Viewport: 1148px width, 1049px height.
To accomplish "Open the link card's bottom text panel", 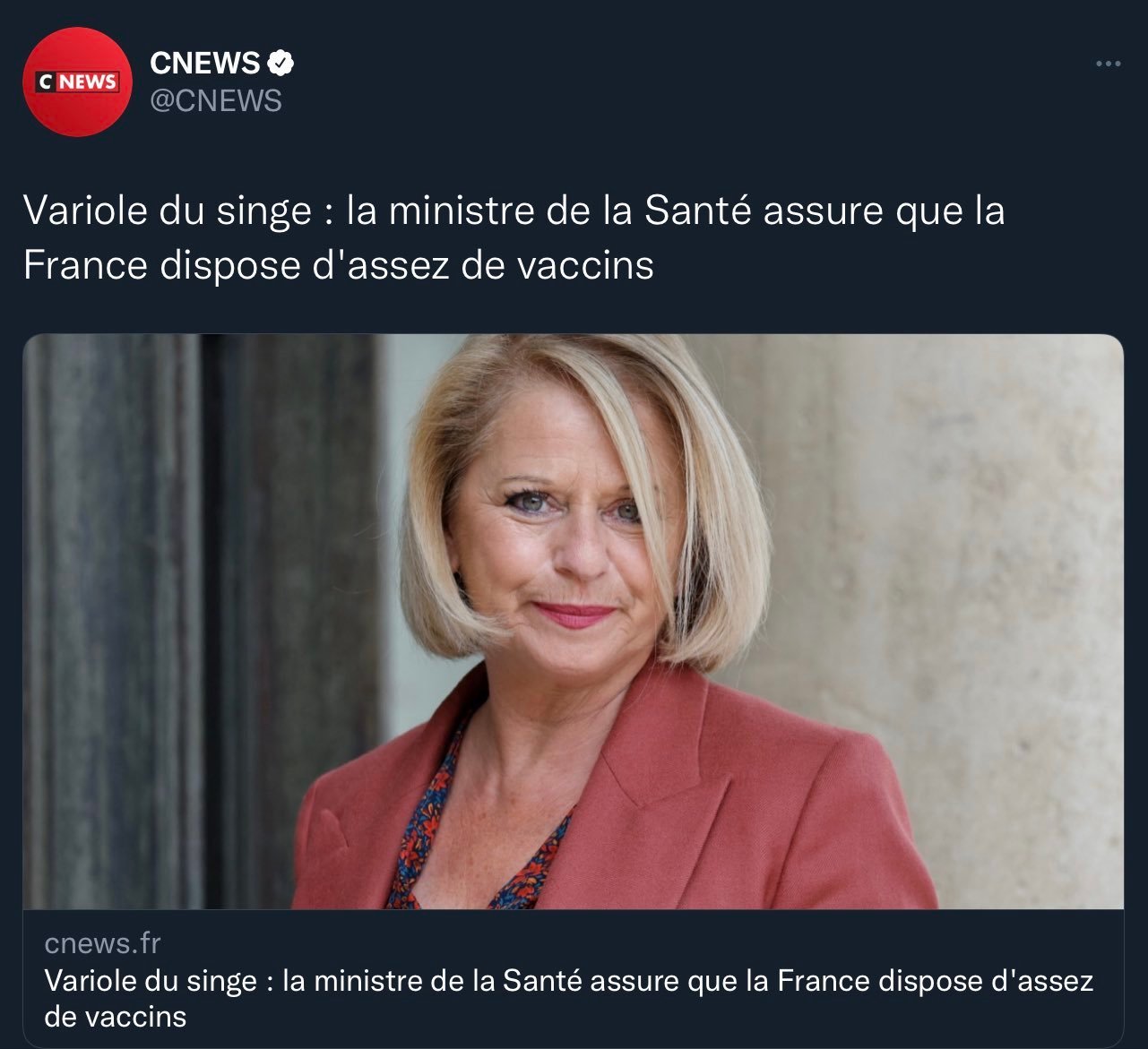I will (x=573, y=978).
